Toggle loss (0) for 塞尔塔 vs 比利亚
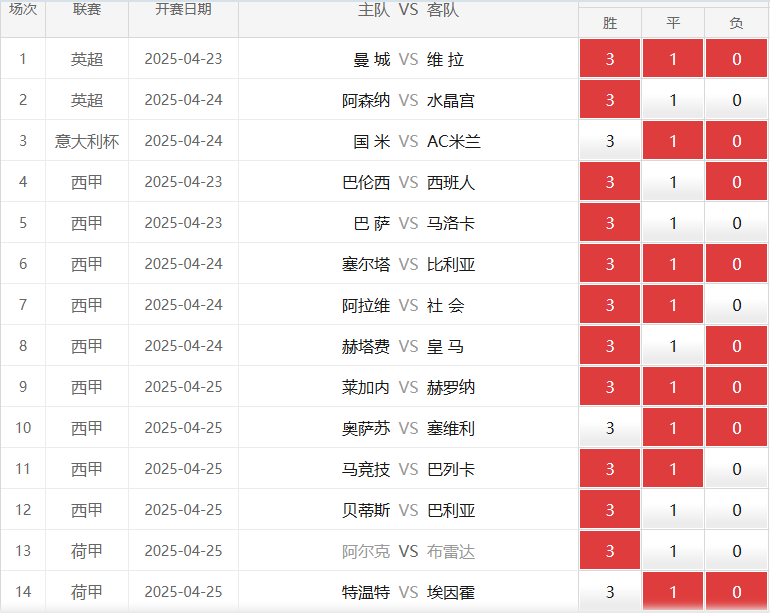Viewport: 770px width, 613px height. [x=736, y=264]
